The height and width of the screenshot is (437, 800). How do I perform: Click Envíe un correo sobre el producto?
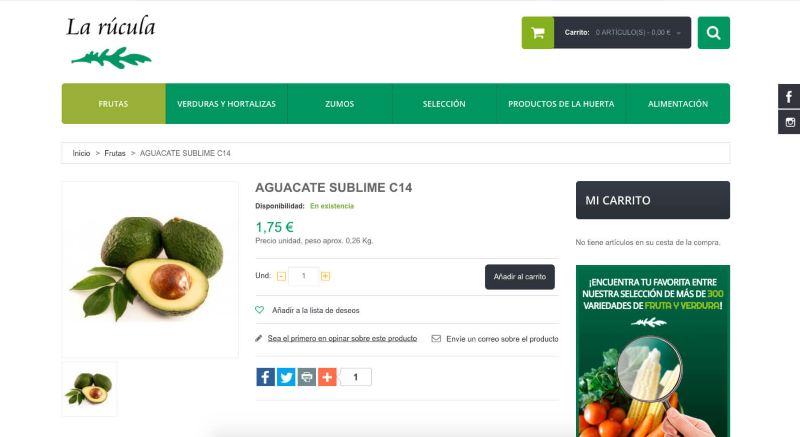[x=502, y=339]
